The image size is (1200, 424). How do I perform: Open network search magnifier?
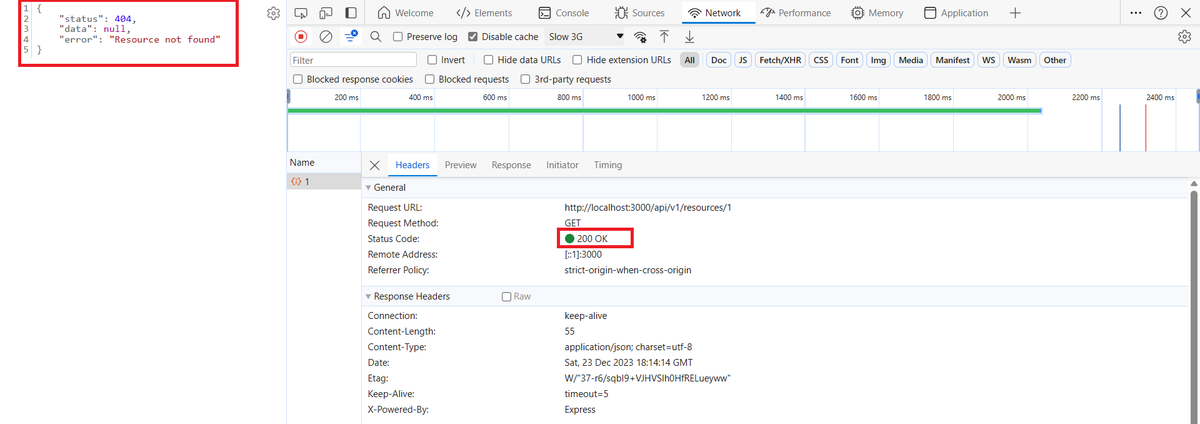pos(375,36)
